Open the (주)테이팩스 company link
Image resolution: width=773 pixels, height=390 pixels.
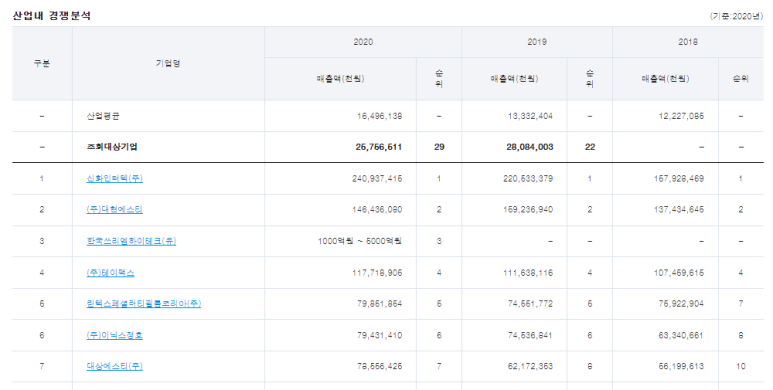tap(110, 273)
